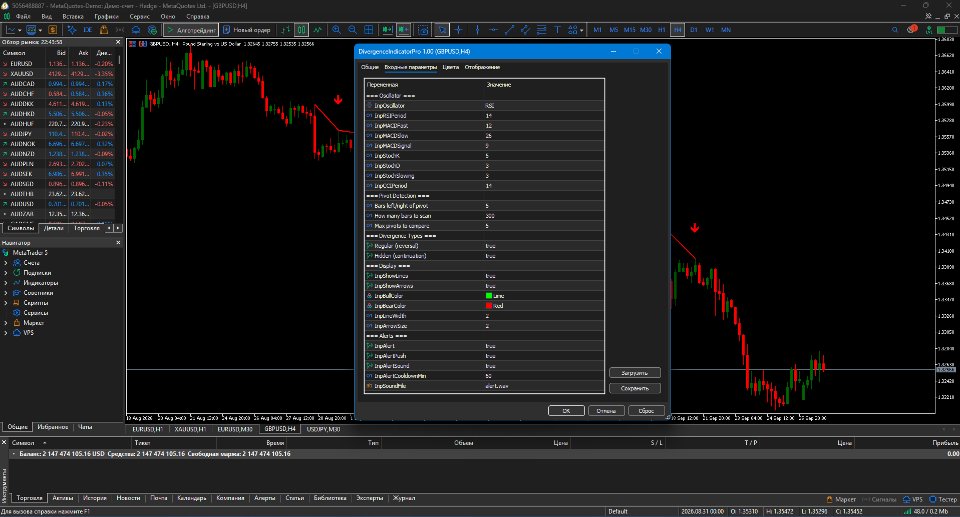Toggle Hidden (continuation) true value
960x517 pixels.
pyautogui.click(x=490, y=256)
